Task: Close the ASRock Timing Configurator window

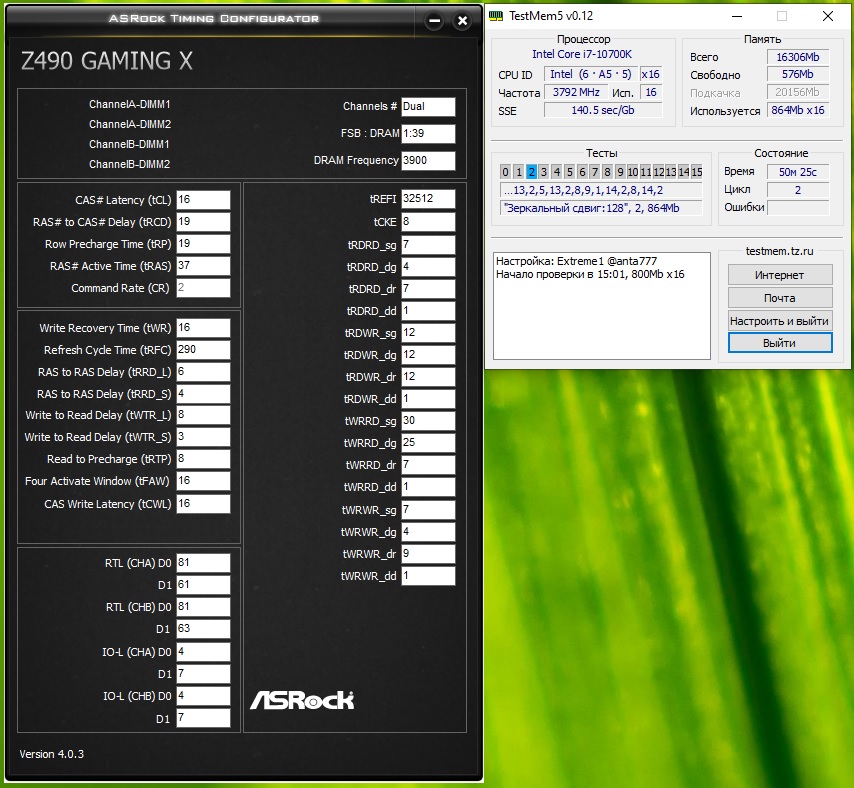Action: point(462,21)
